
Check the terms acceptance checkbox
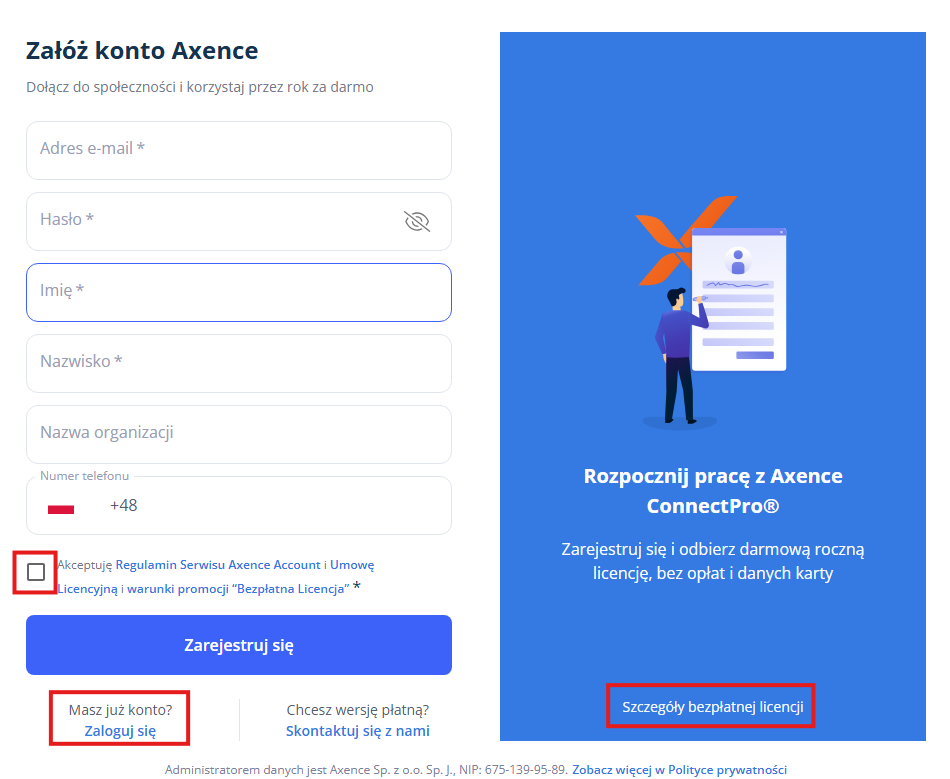pos(36,572)
